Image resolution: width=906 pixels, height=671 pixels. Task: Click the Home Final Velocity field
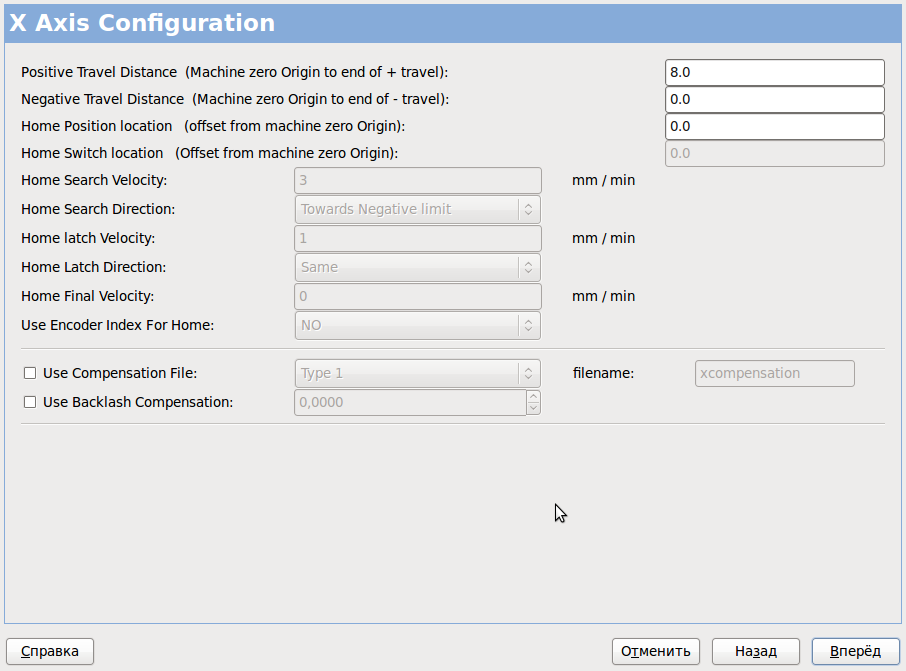pyautogui.click(x=417, y=297)
